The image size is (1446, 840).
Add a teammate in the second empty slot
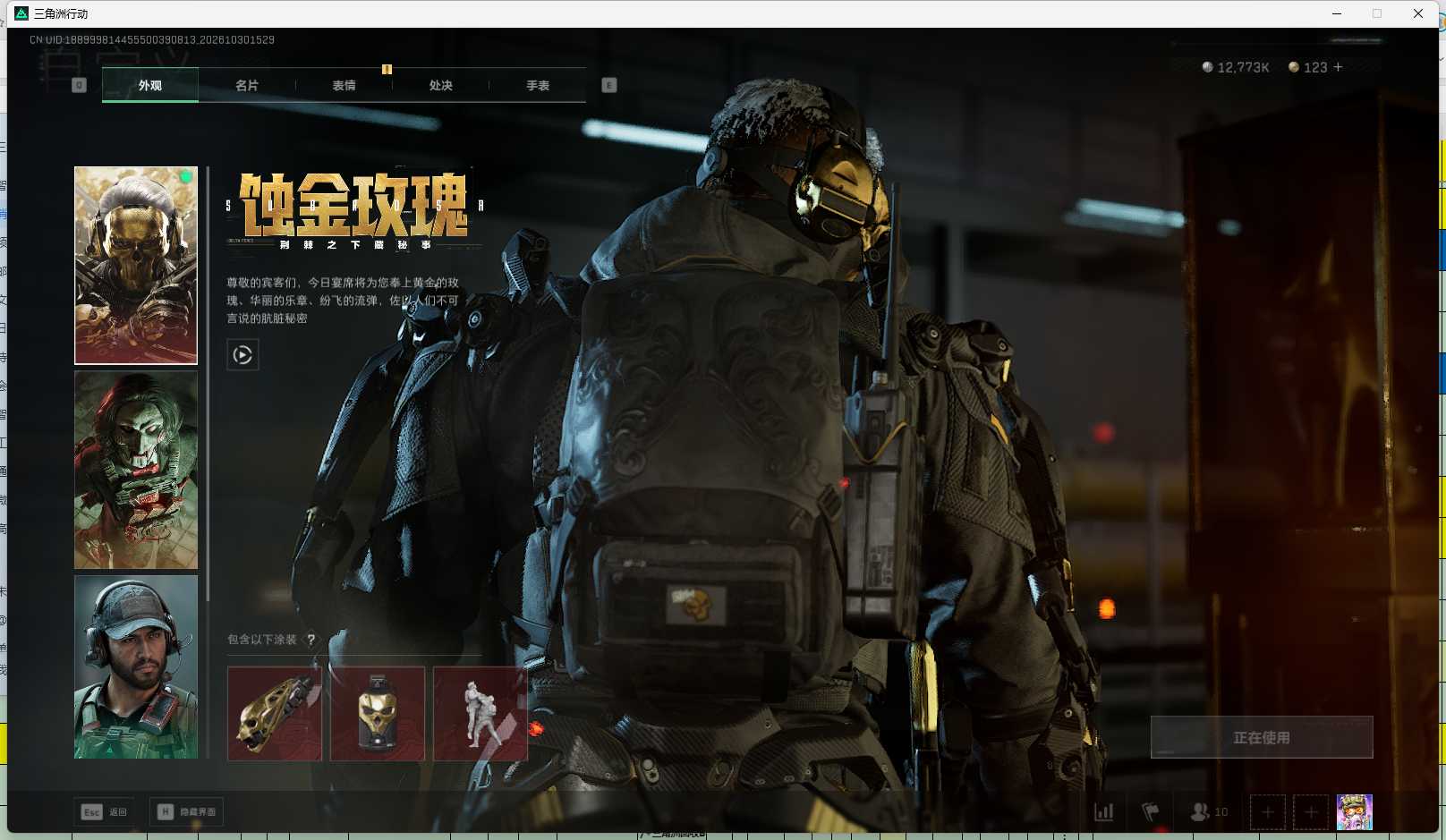pos(1311,812)
